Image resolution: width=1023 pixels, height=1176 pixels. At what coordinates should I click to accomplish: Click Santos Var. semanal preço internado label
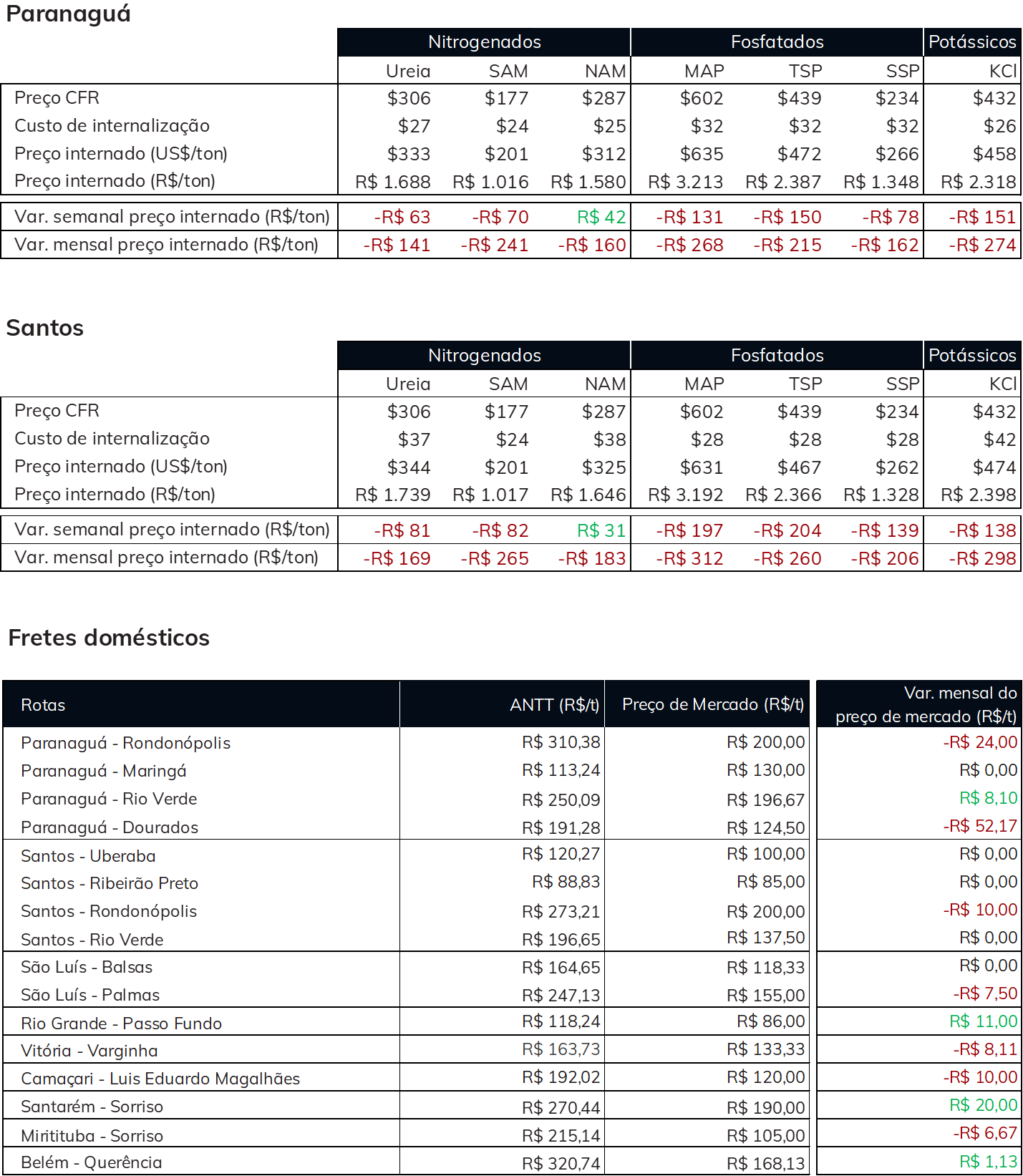coord(172,530)
